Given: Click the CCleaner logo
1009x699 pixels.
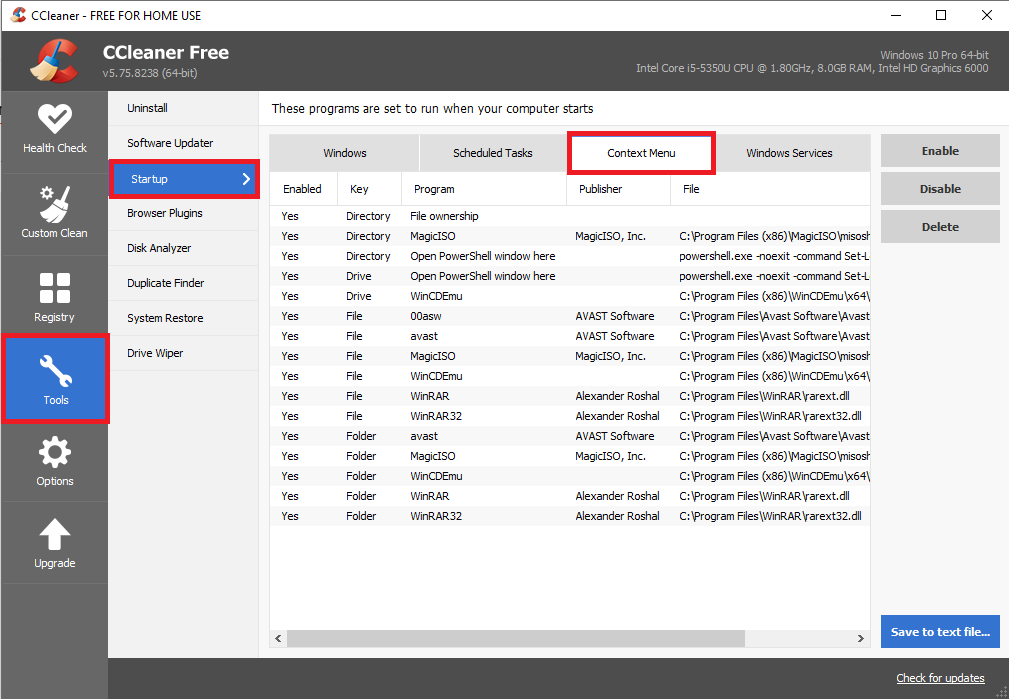Looking at the screenshot, I should pos(56,61).
